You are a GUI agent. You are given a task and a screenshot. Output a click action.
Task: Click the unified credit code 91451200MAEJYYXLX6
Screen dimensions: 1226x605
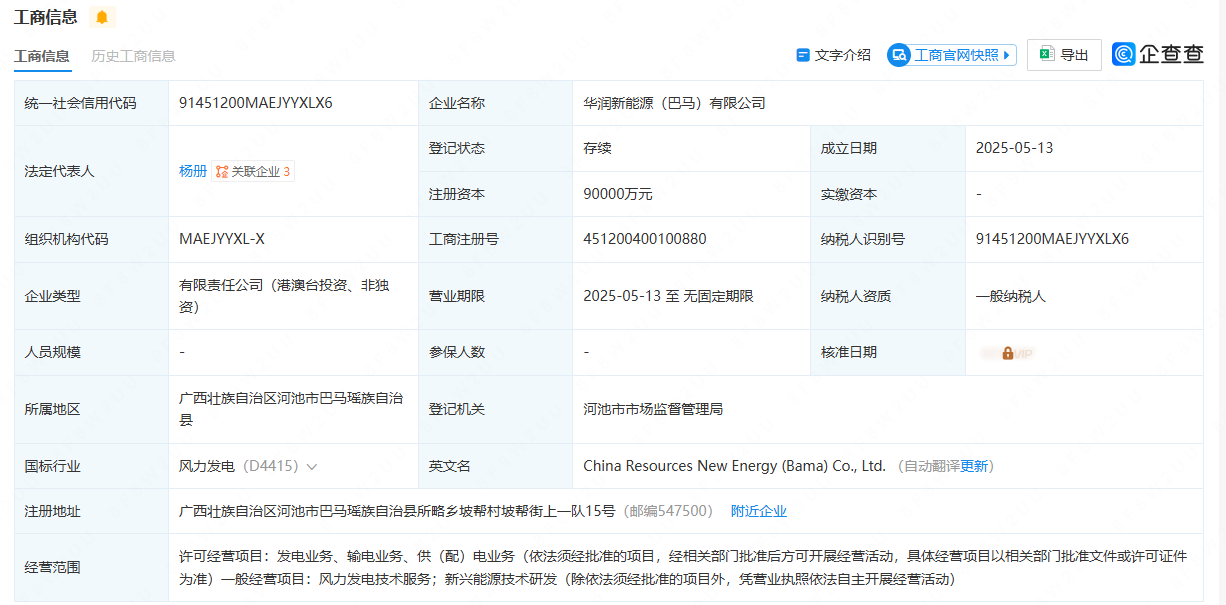255,103
